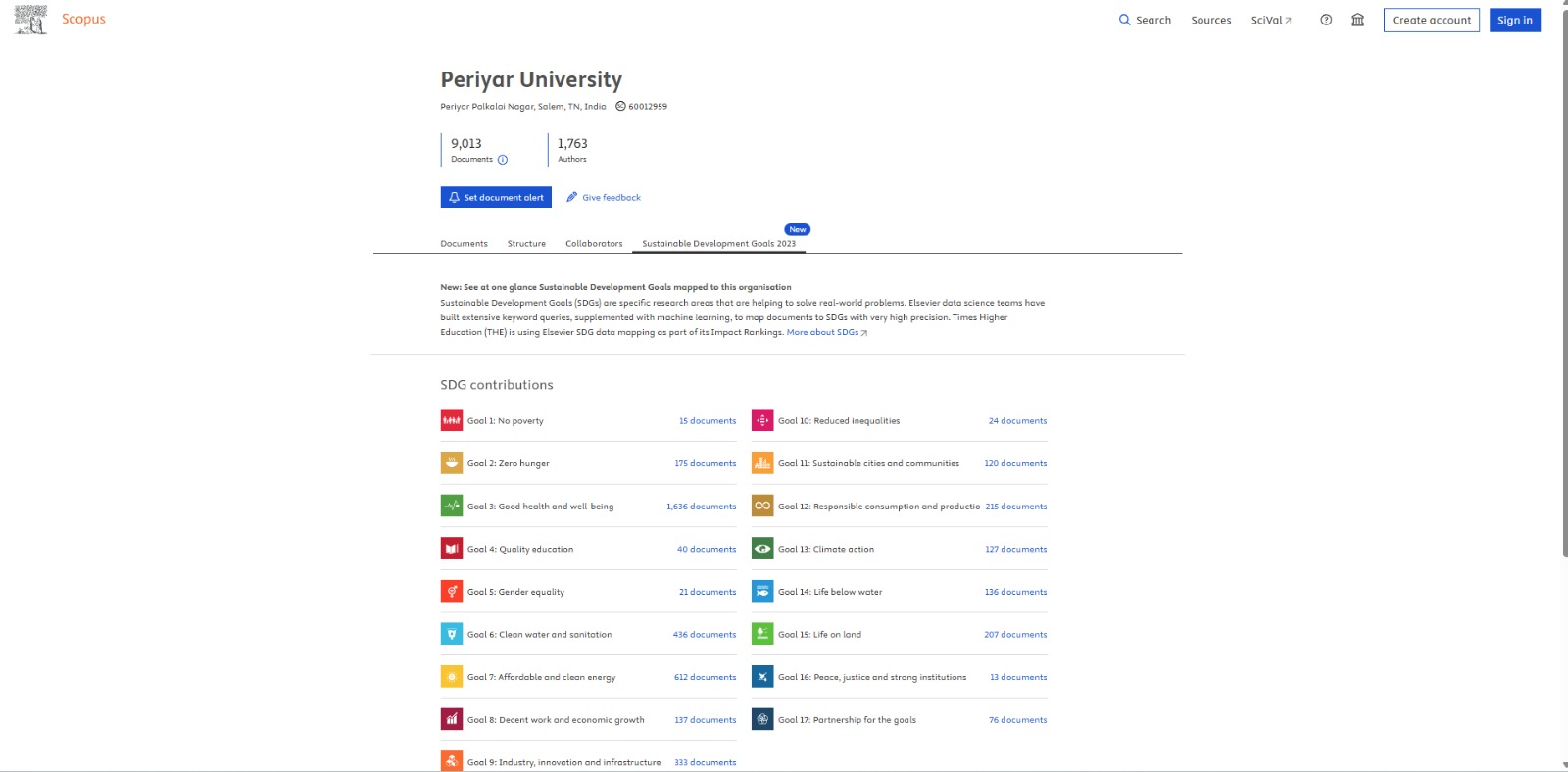Screen dimensions: 1568x772
Task: Open 1,636 documents link for Goal 3
Action: click(701, 507)
